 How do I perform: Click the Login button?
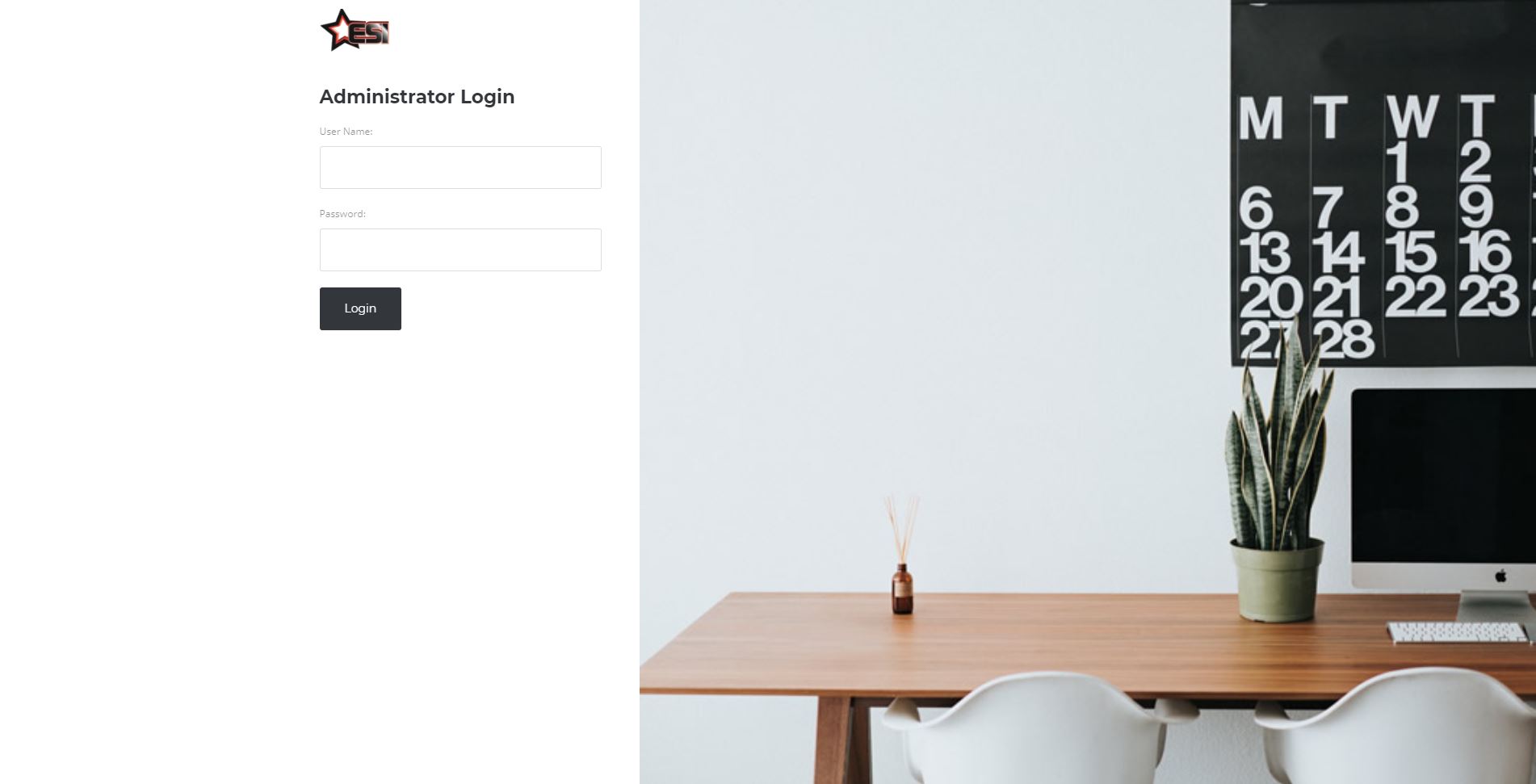pos(360,308)
